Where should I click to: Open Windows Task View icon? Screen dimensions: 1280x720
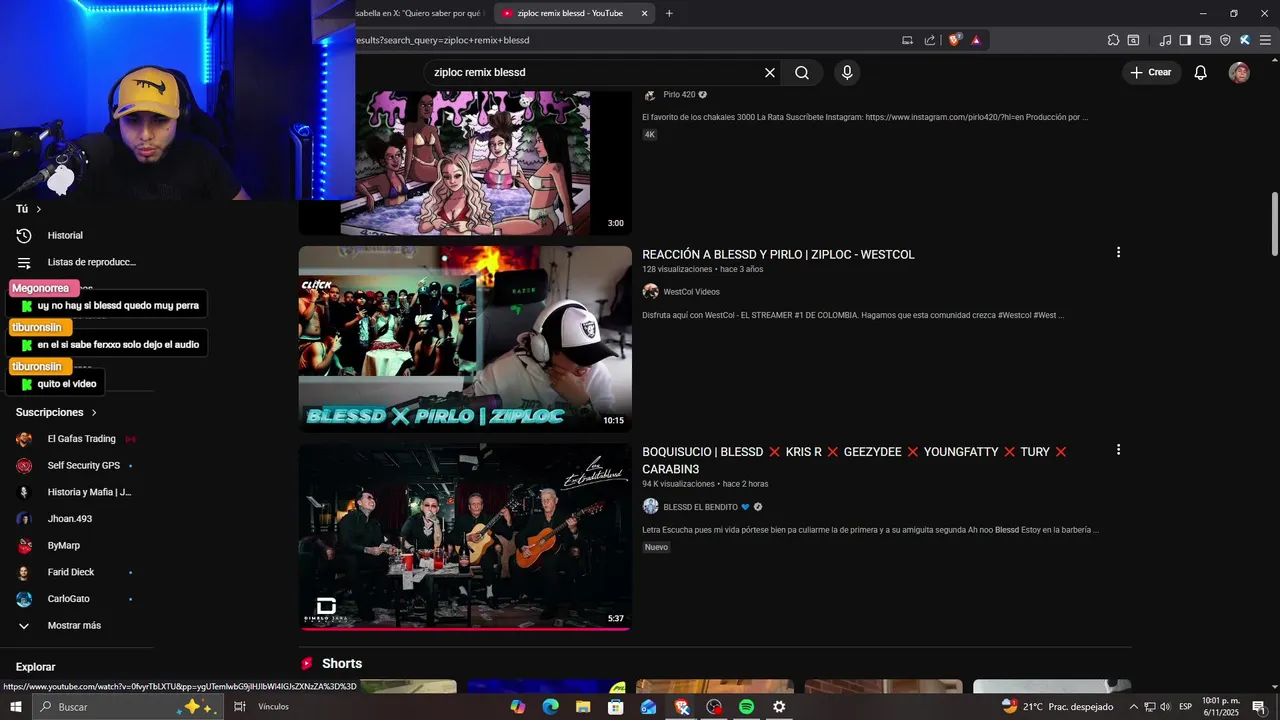(x=240, y=707)
